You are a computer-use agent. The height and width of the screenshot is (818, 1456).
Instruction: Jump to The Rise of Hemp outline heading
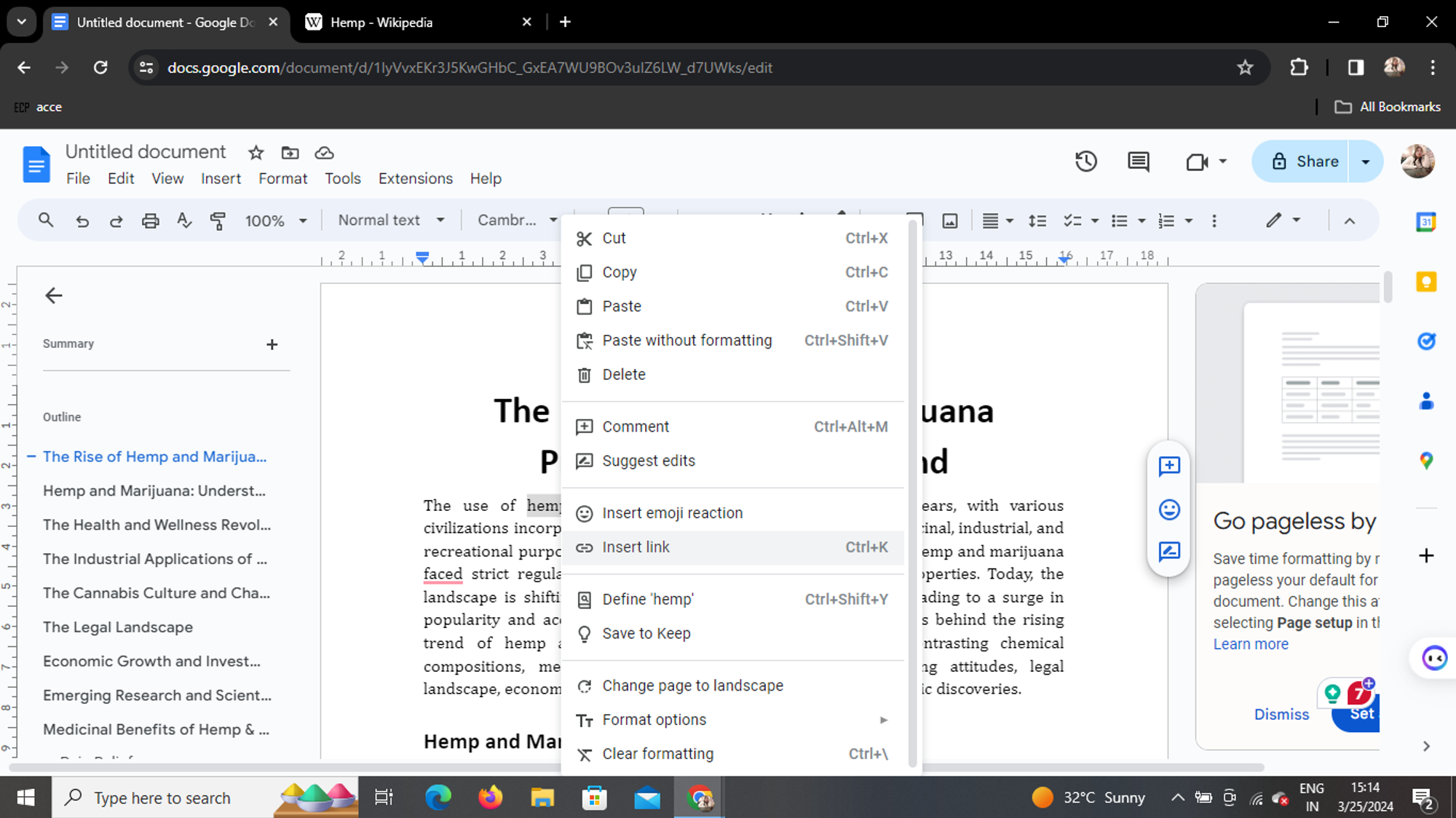click(x=154, y=457)
